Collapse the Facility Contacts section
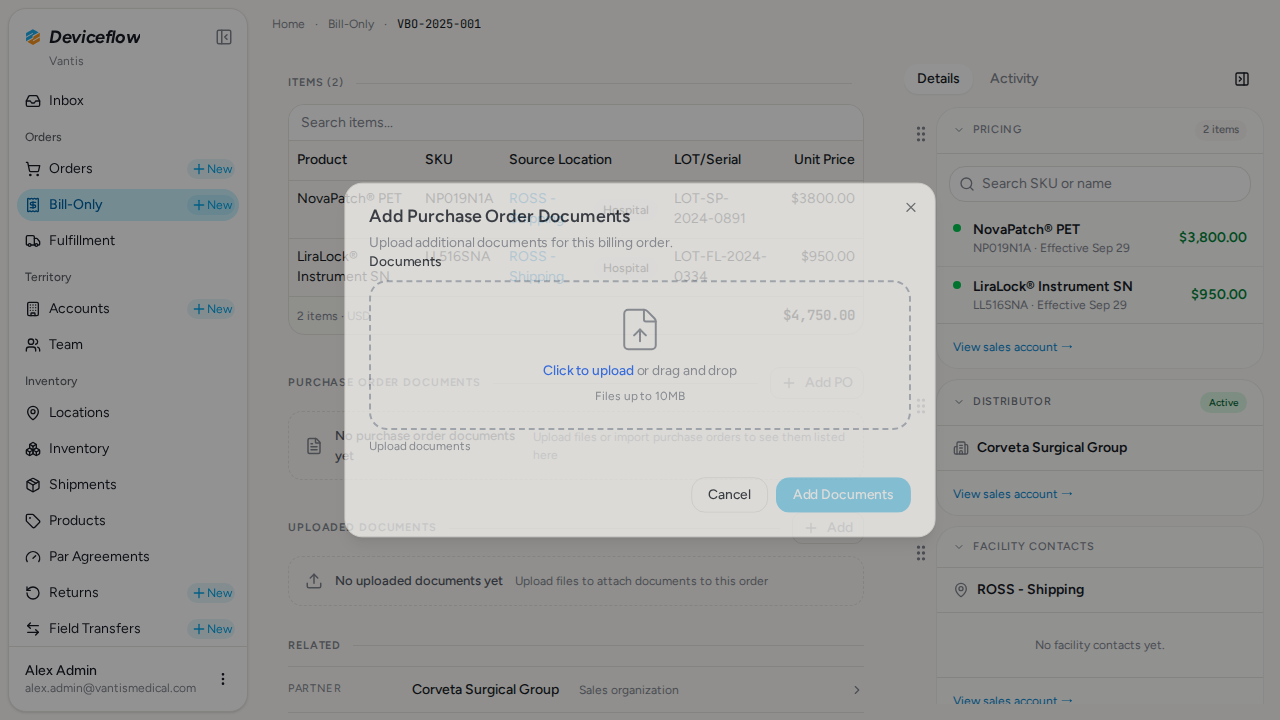The width and height of the screenshot is (1280, 720). (x=959, y=547)
